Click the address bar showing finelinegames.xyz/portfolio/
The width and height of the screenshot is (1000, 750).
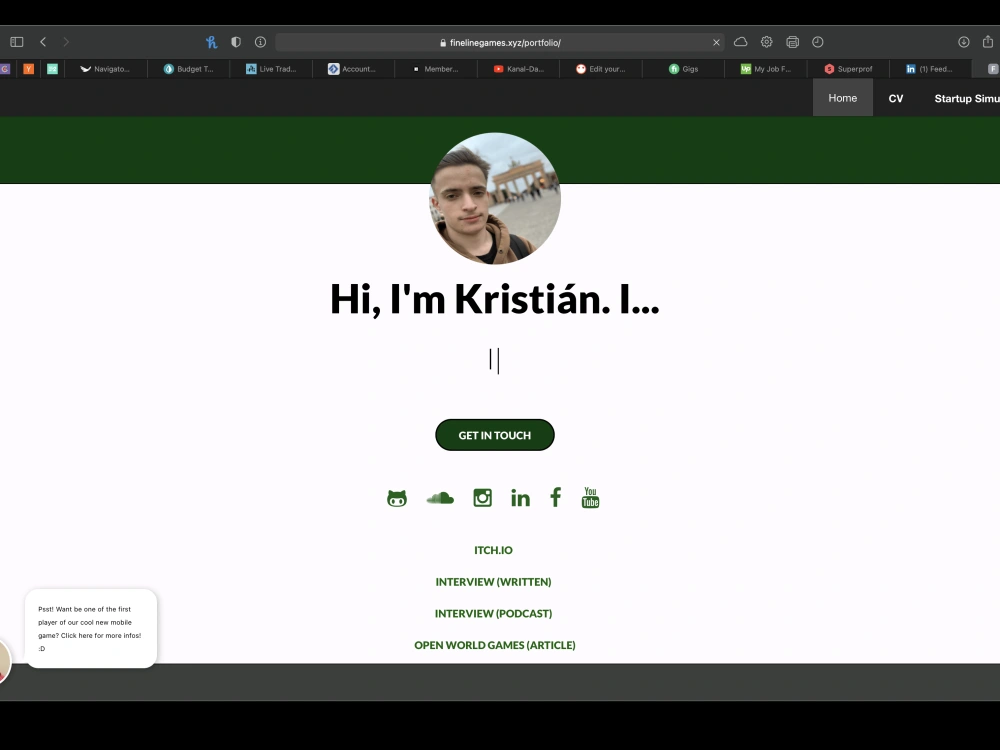[x=500, y=43]
